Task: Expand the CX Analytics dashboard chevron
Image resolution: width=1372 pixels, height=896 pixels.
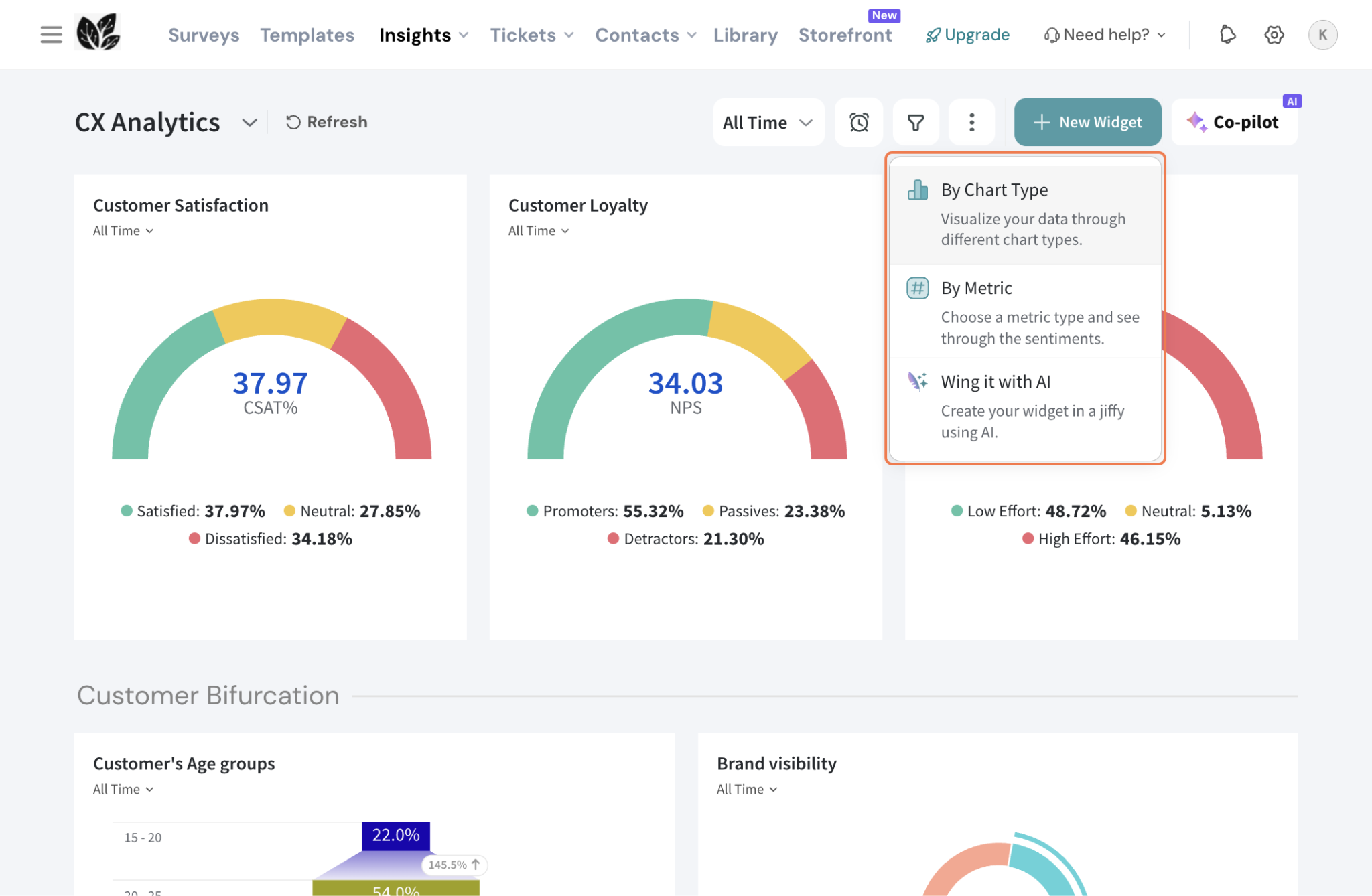Action: pos(249,123)
